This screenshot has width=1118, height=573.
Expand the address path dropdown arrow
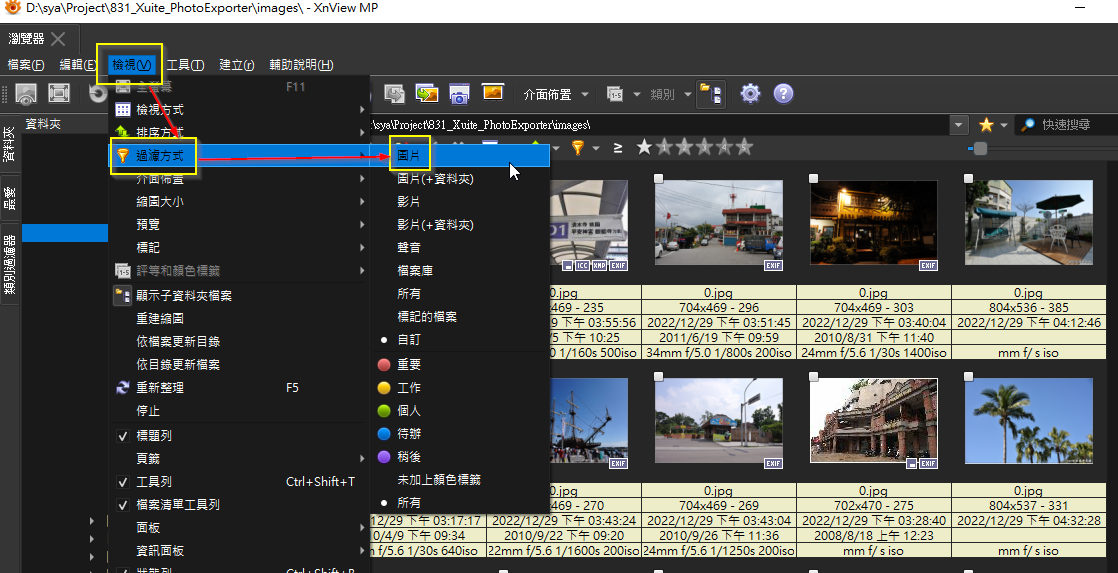(x=958, y=125)
